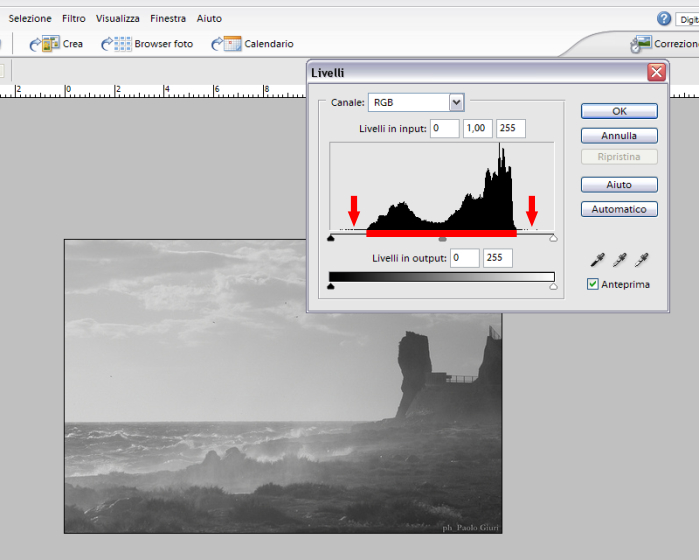Open the Calendario toolbar icon
This screenshot has width=699, height=560.
coord(226,44)
